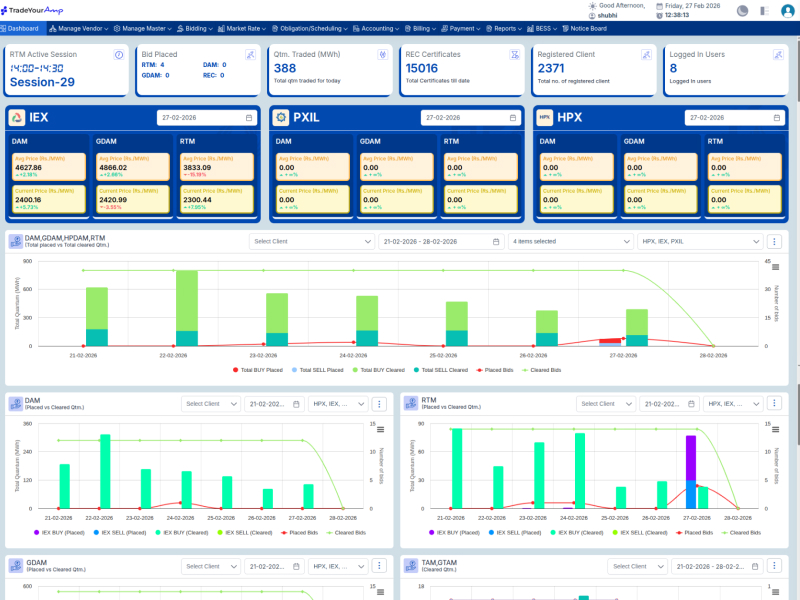Image resolution: width=800 pixels, height=600 pixels.
Task: Open GDAM chart three-dot options menu
Action: point(379,566)
